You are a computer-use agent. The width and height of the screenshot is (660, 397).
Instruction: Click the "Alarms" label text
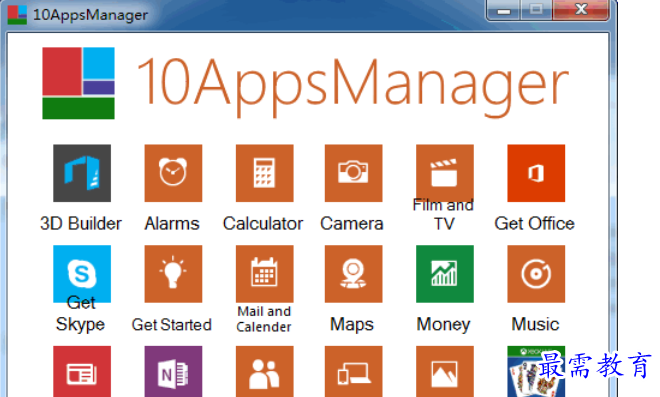click(x=172, y=224)
